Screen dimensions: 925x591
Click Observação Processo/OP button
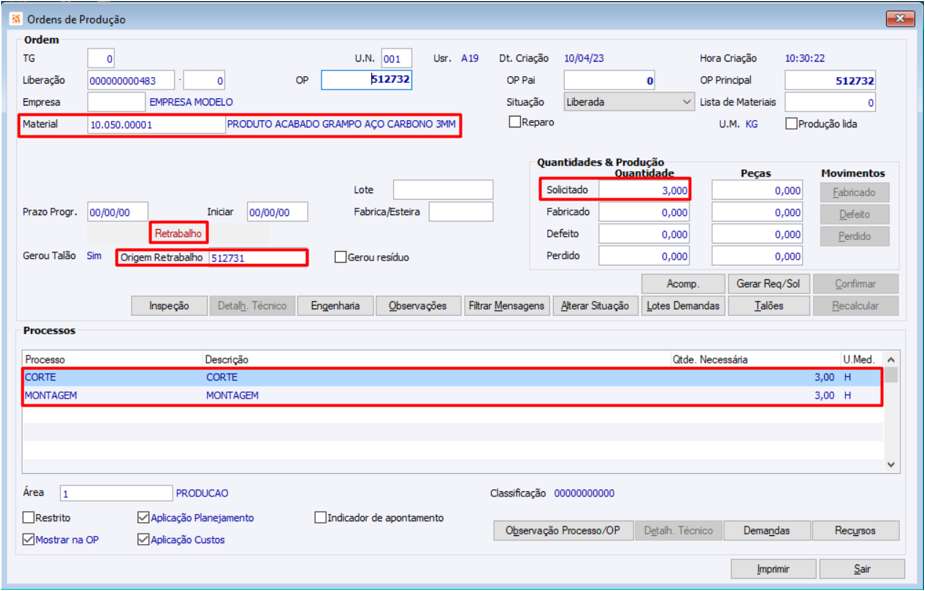[563, 530]
